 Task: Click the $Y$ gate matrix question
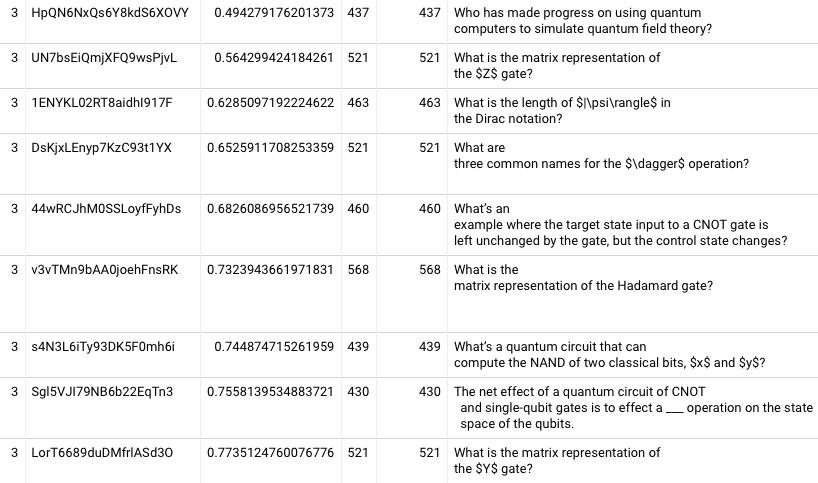click(x=556, y=461)
